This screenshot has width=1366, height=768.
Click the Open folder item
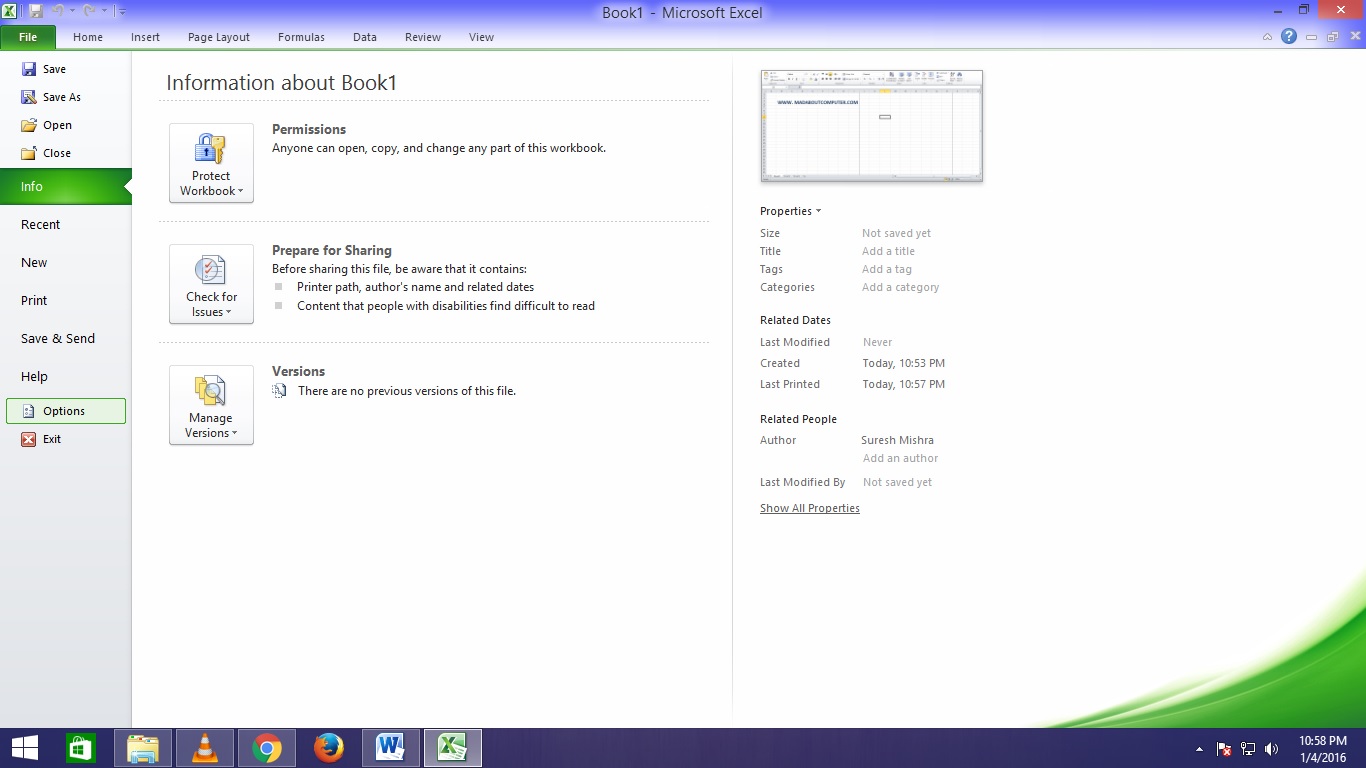[46, 125]
